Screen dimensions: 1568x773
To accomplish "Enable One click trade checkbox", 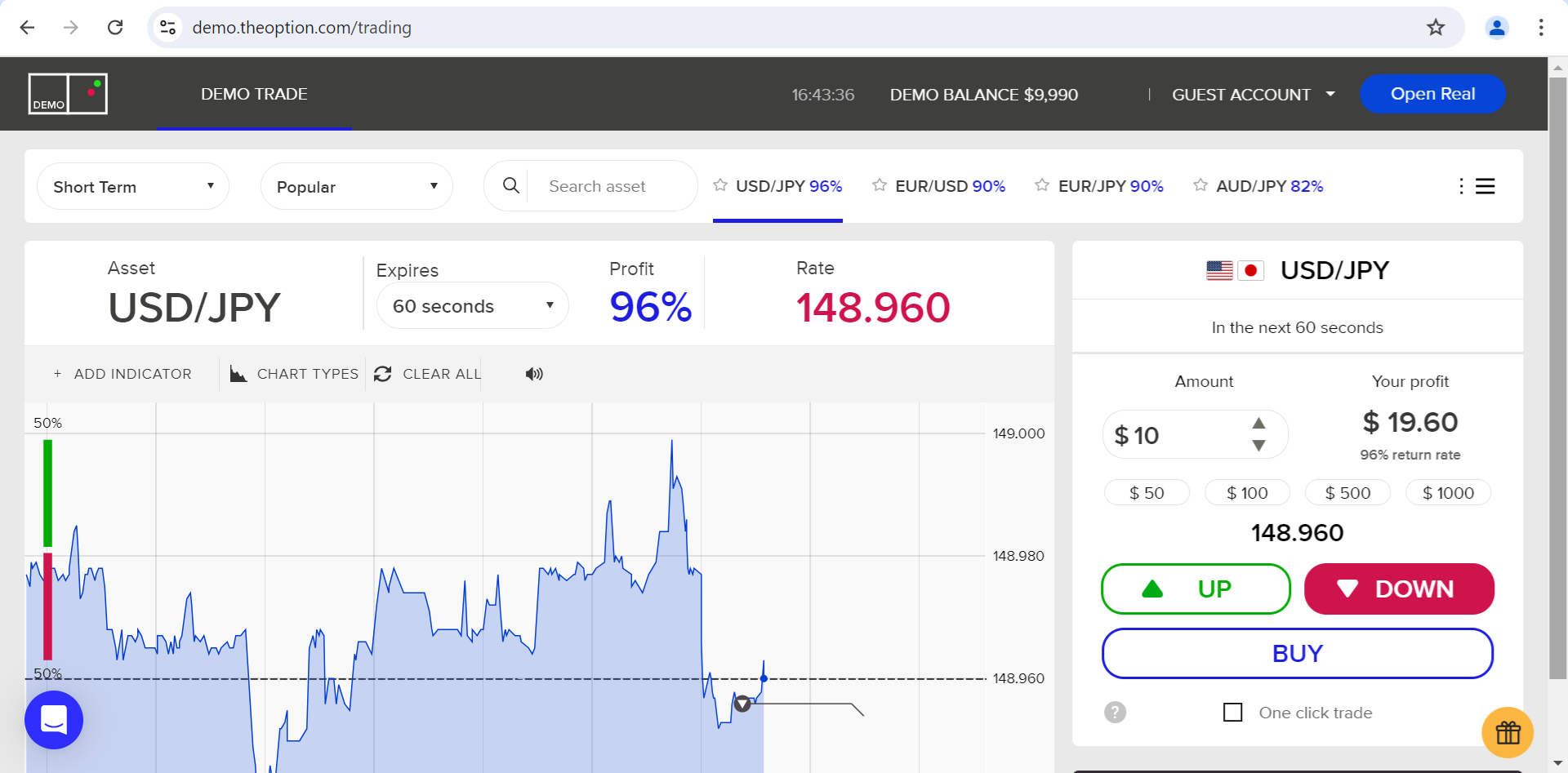I will coord(1233,713).
